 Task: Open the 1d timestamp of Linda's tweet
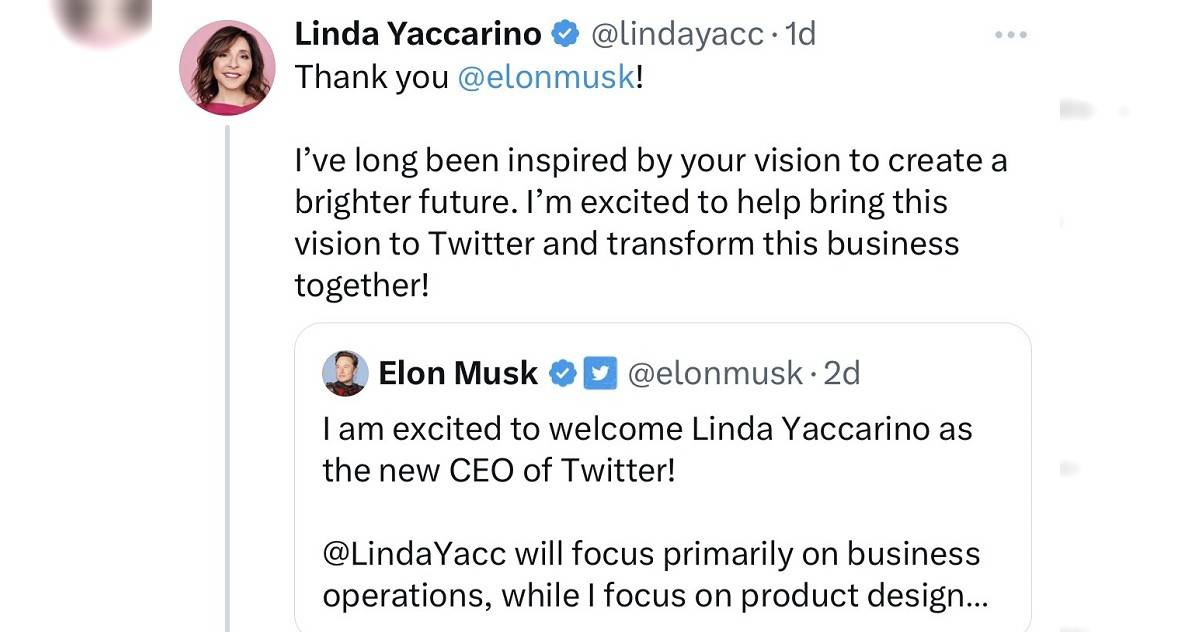(x=801, y=34)
